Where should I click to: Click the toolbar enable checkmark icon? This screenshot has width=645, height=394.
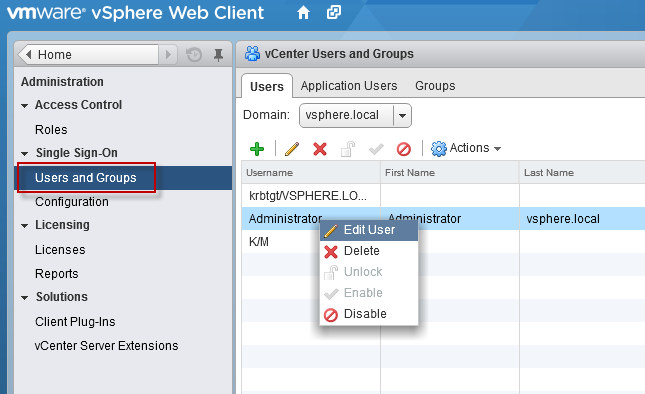[x=376, y=149]
